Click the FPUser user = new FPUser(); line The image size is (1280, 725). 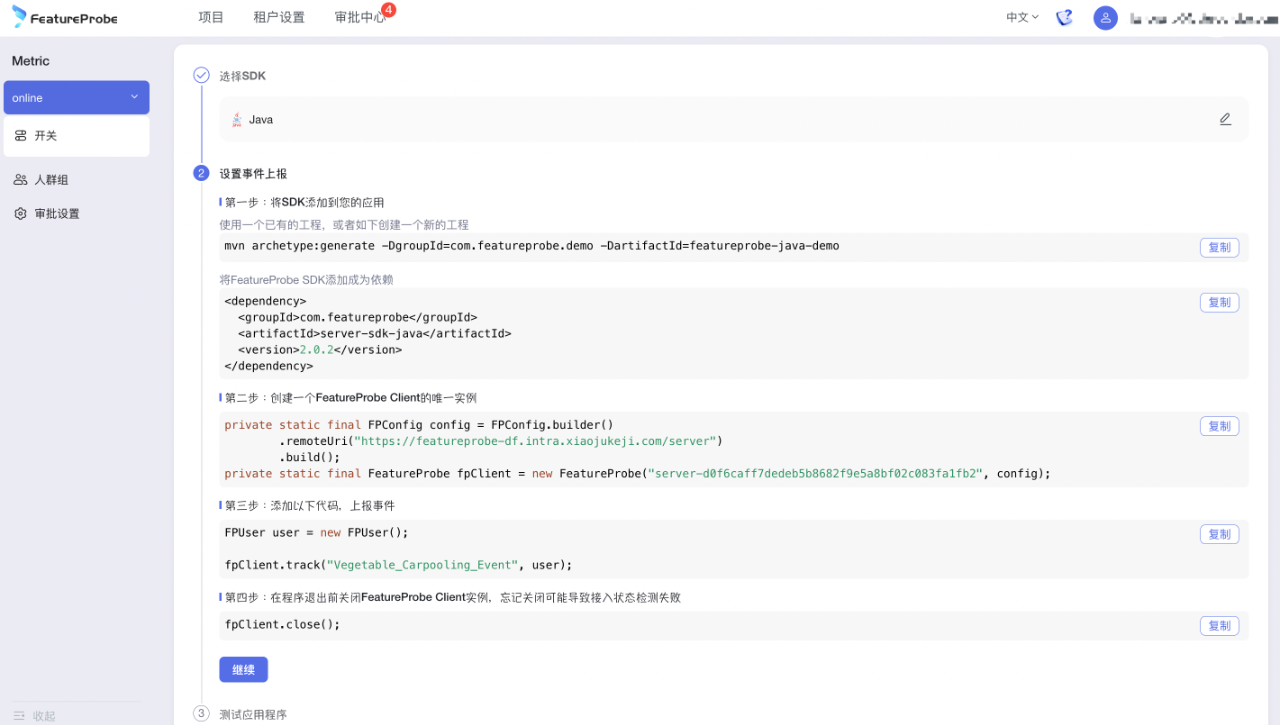click(x=317, y=533)
